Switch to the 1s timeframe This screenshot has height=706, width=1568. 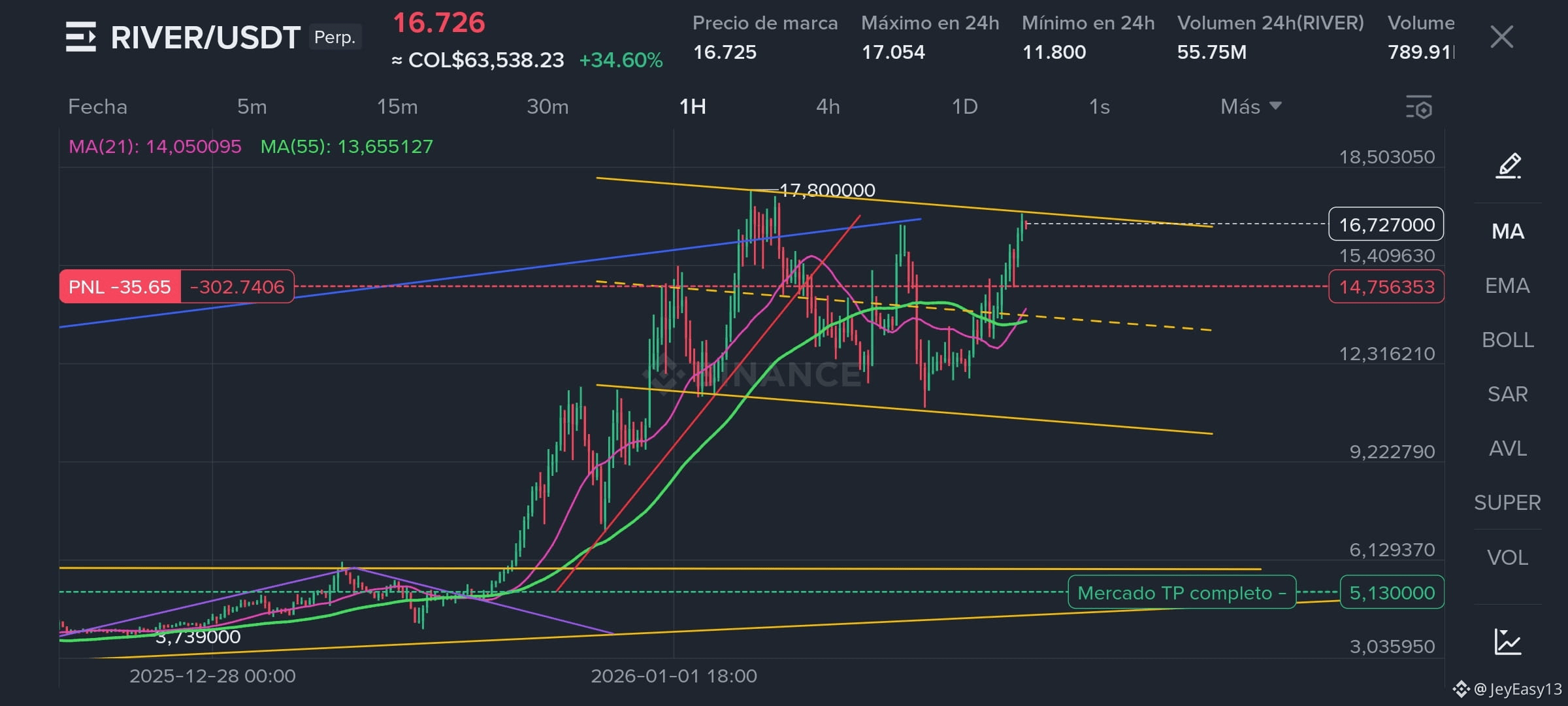tap(1100, 107)
